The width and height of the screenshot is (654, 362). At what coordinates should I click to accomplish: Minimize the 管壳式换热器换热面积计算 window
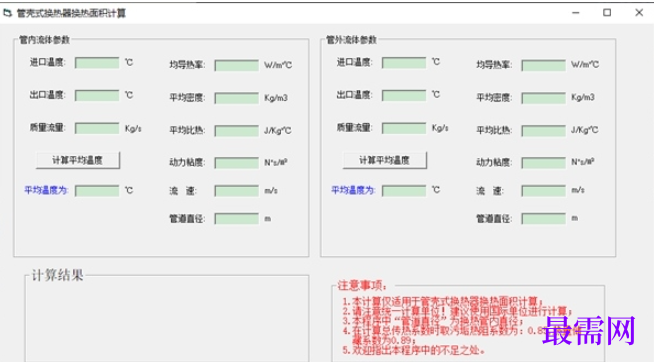pyautogui.click(x=576, y=13)
